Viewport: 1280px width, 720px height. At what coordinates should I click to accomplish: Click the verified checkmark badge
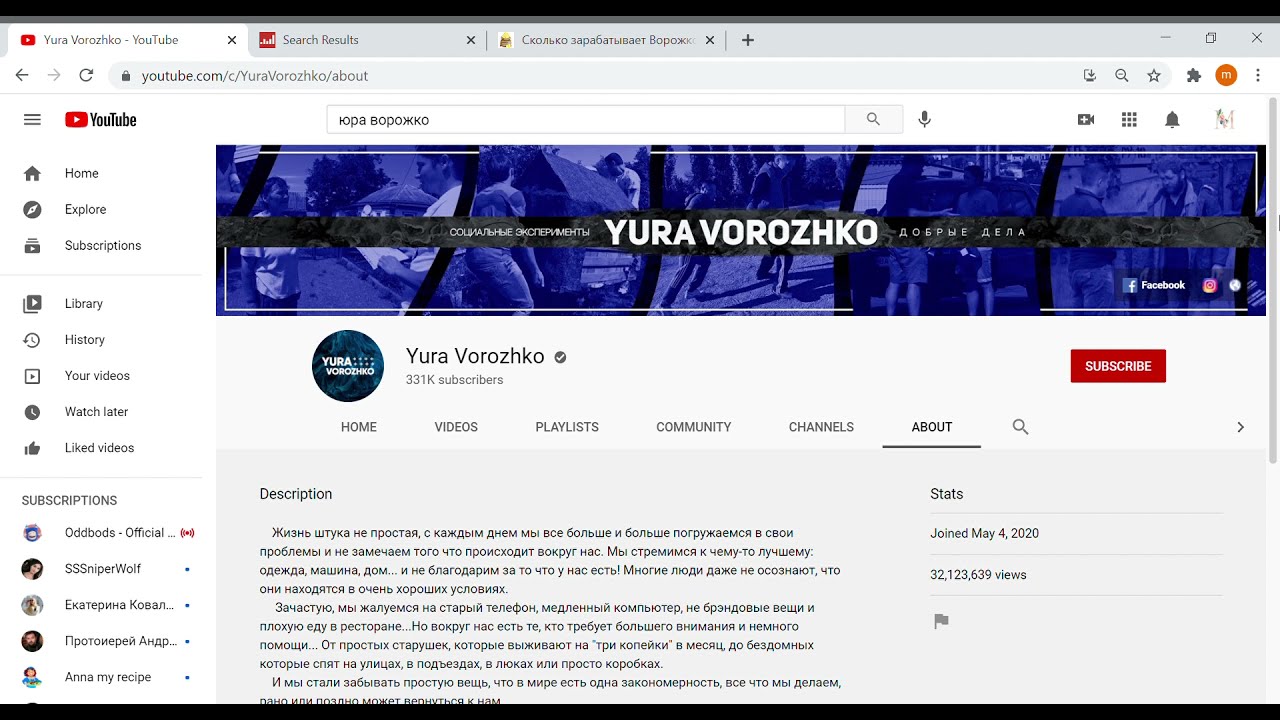coord(560,357)
